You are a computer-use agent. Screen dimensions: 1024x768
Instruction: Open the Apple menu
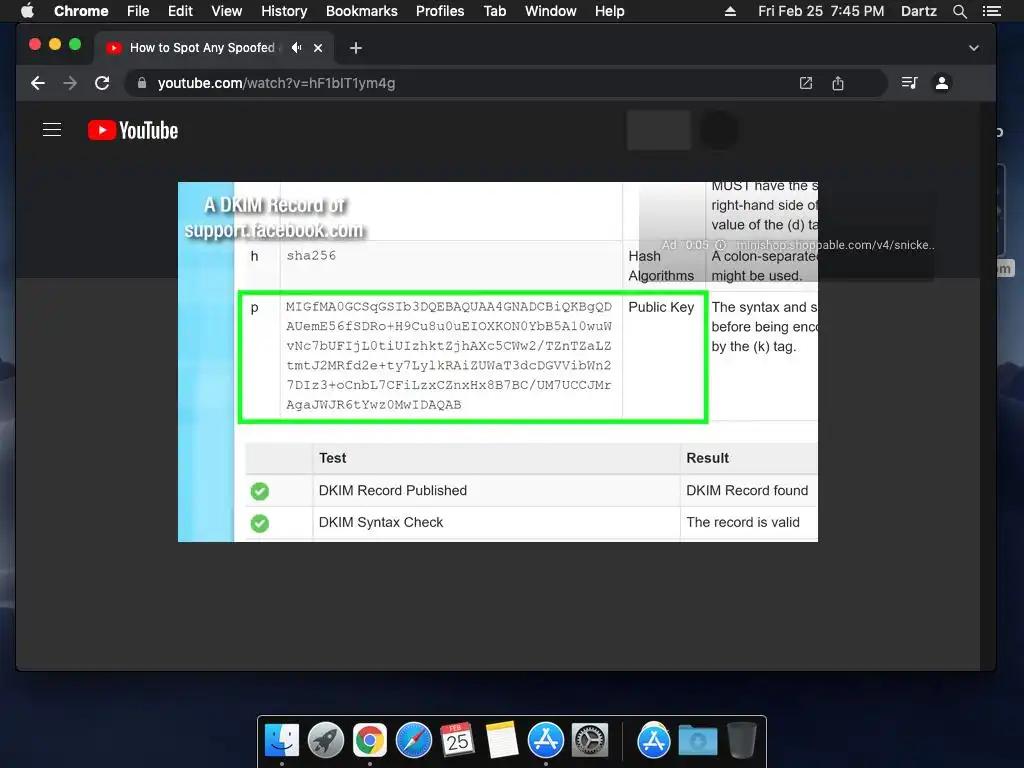[27, 11]
